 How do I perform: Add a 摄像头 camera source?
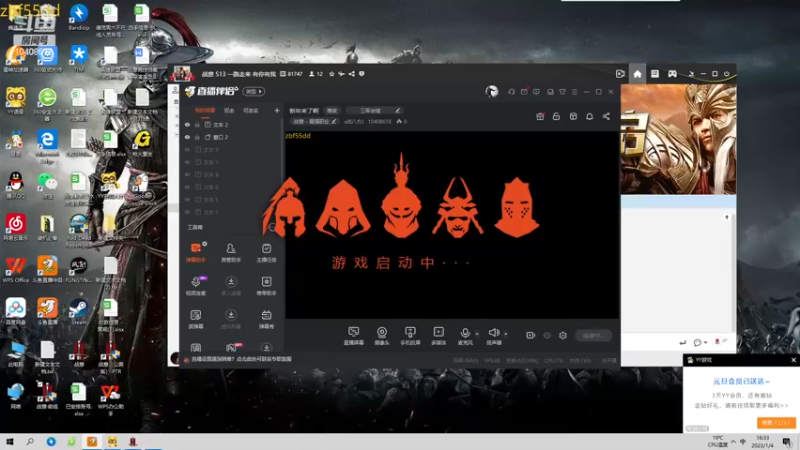click(382, 336)
